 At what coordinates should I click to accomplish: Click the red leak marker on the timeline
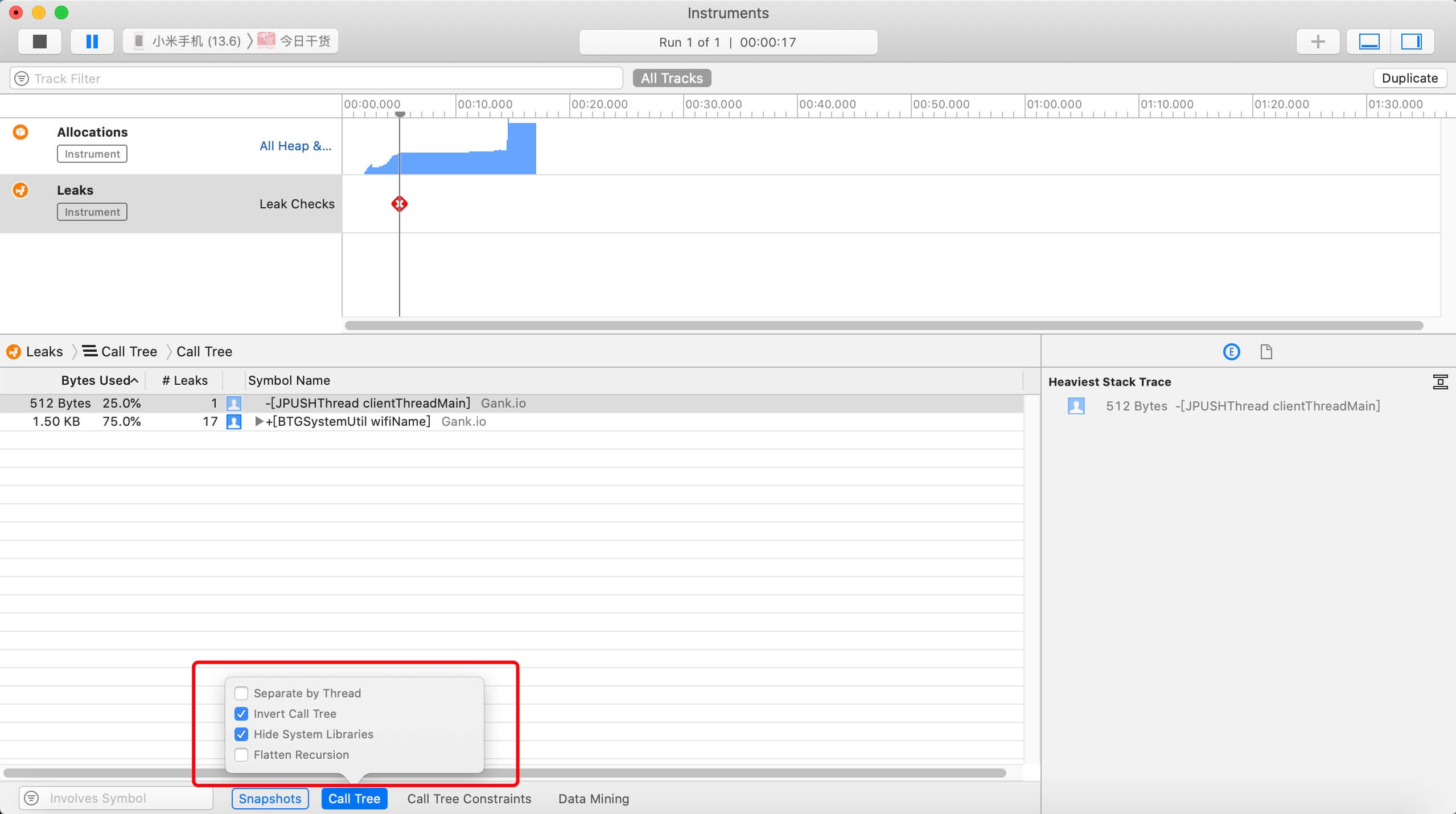pyautogui.click(x=400, y=204)
